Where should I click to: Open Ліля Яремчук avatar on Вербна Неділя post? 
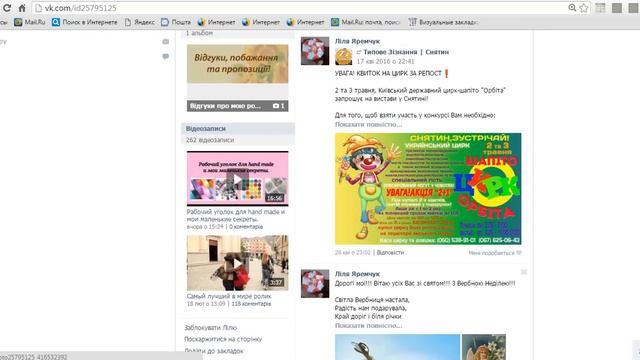pyautogui.click(x=315, y=284)
